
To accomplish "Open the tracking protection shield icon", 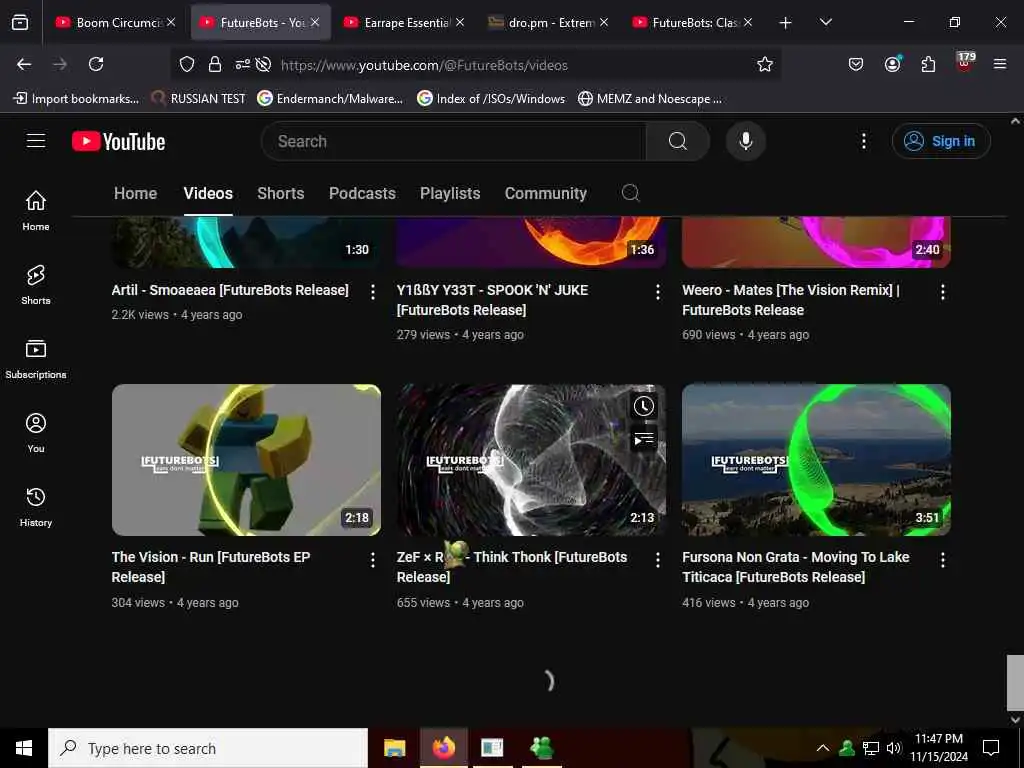I will [x=187, y=64].
